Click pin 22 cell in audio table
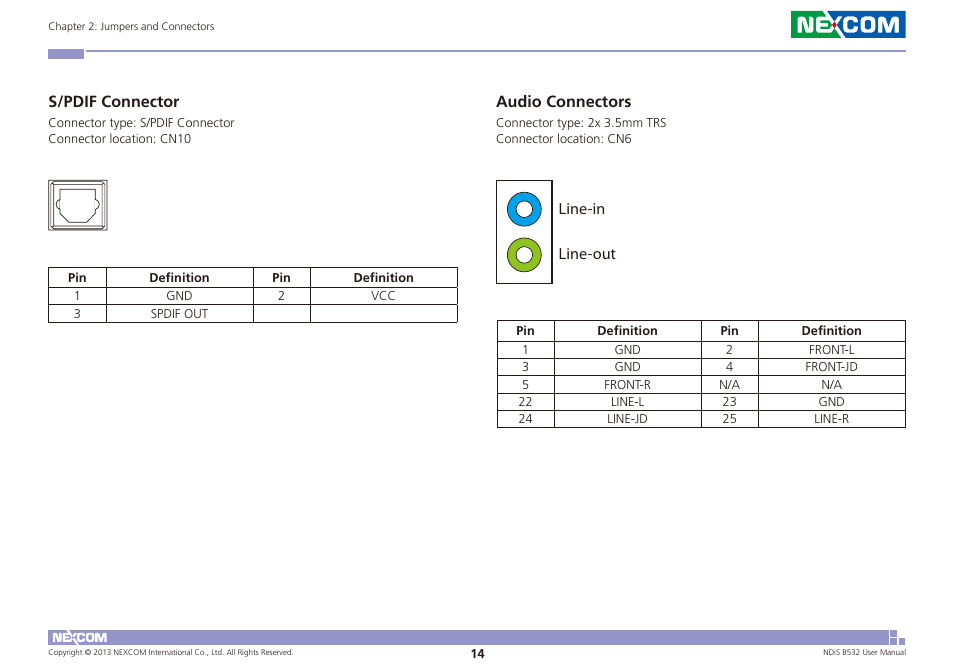954x672 pixels. tap(525, 401)
